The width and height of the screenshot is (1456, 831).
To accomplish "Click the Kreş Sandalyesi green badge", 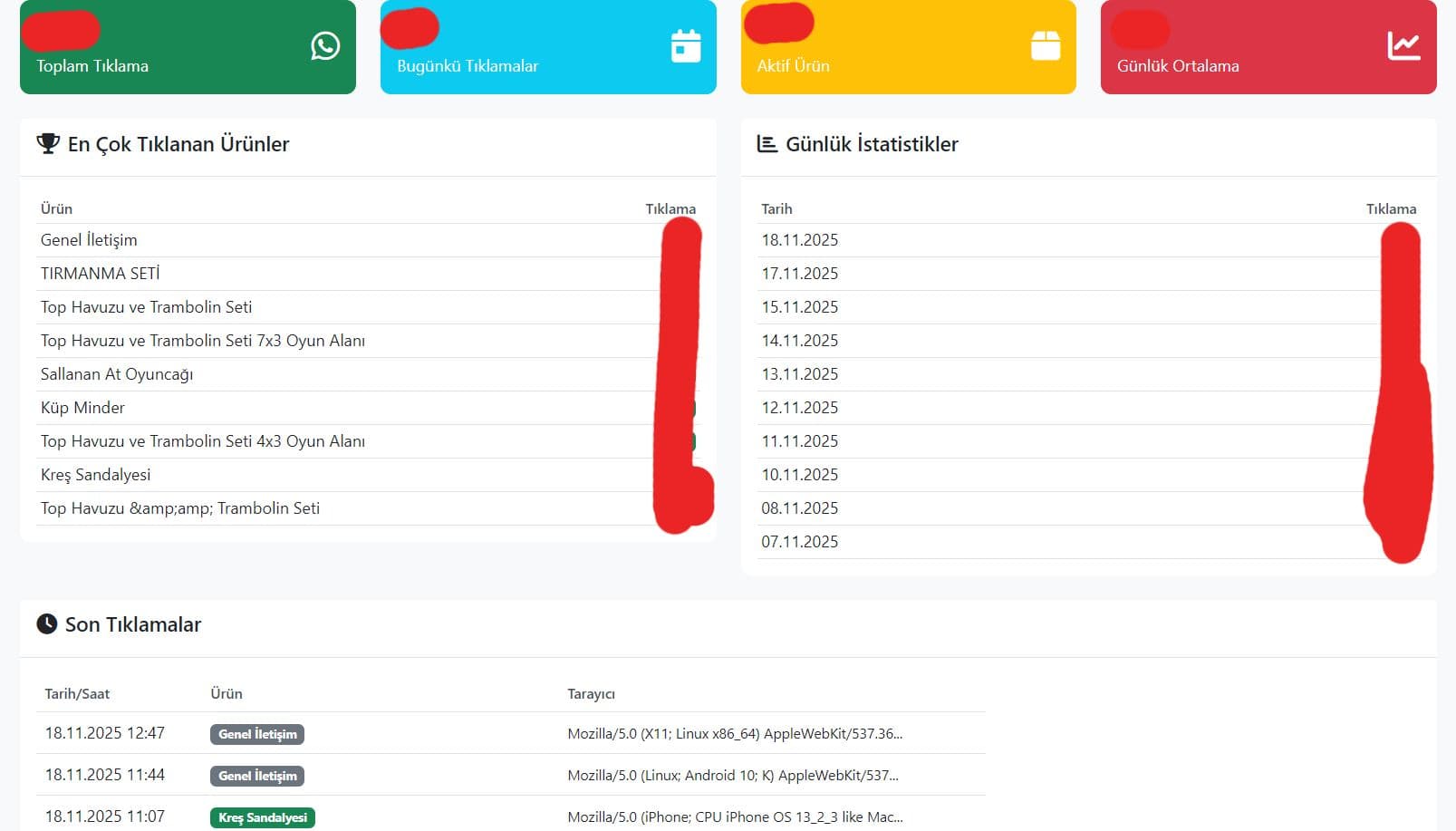I will 262,817.
